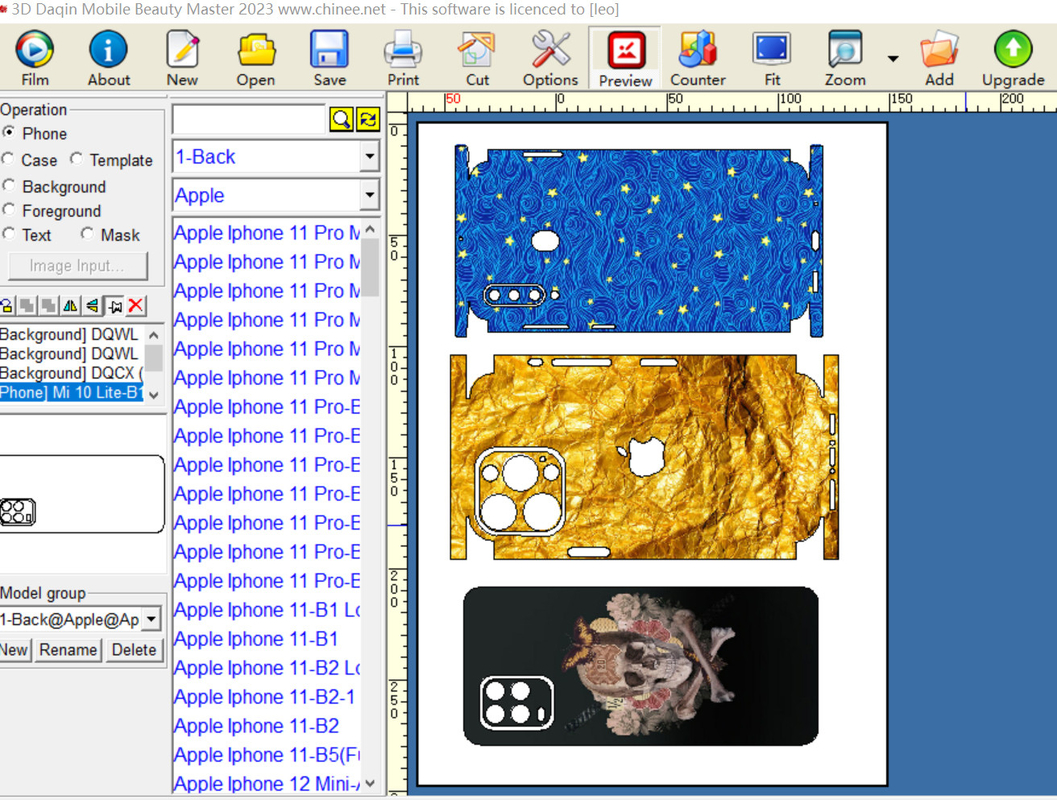Open the Apple brand dropdown

coord(369,196)
